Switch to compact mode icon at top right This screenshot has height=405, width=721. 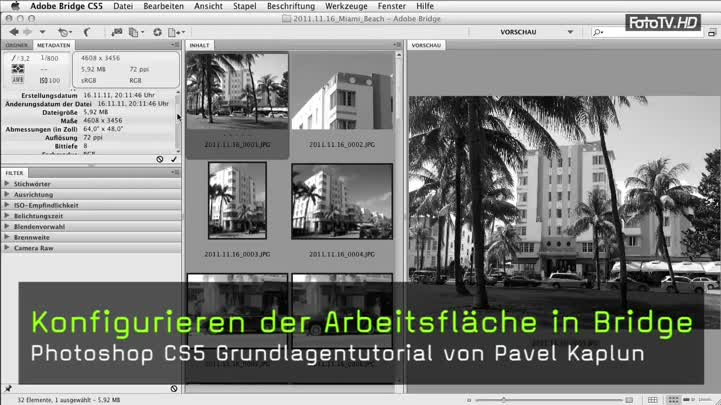point(712,33)
